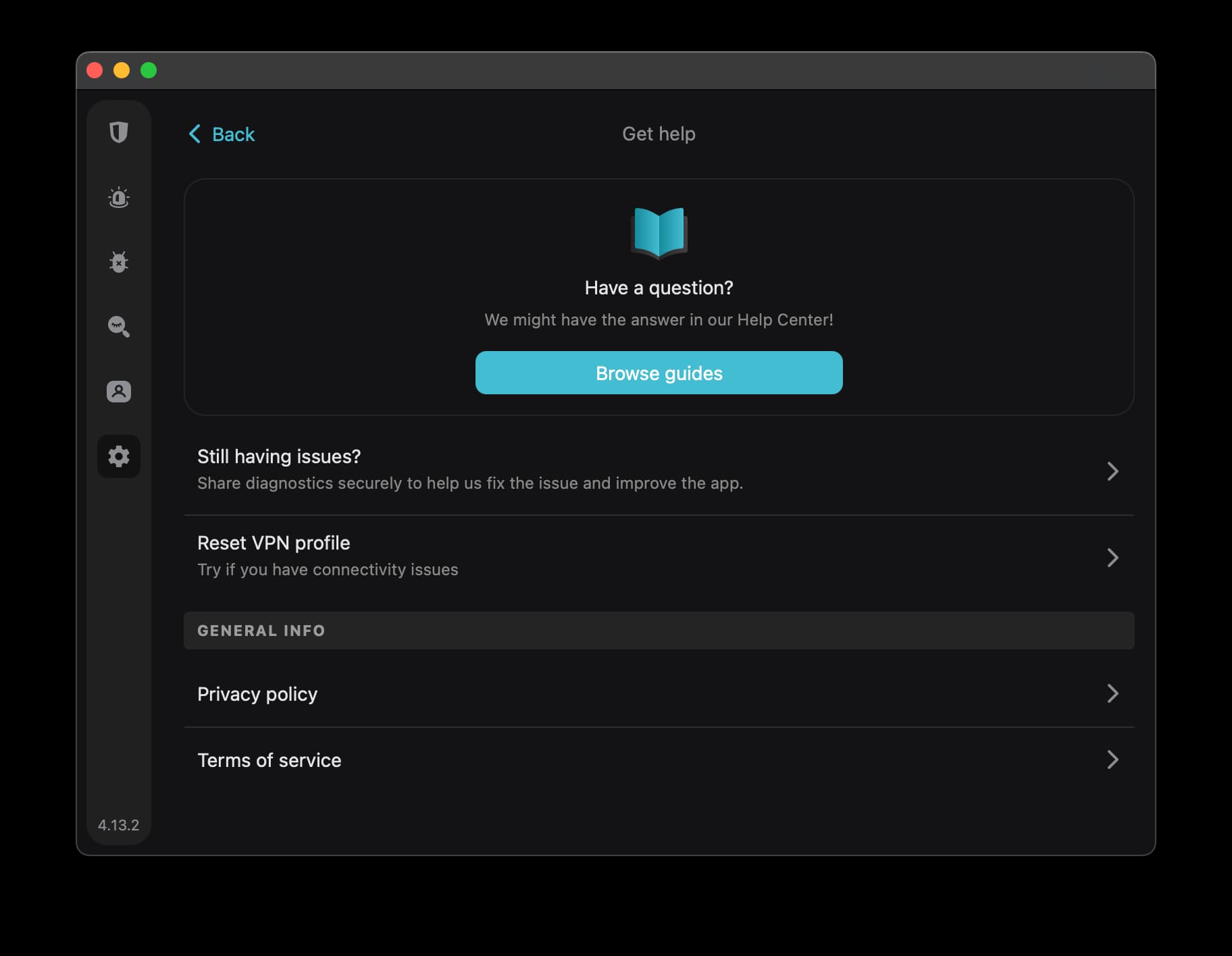Open the Alert siren section in sidebar
Image resolution: width=1232 pixels, height=956 pixels.
tap(119, 197)
